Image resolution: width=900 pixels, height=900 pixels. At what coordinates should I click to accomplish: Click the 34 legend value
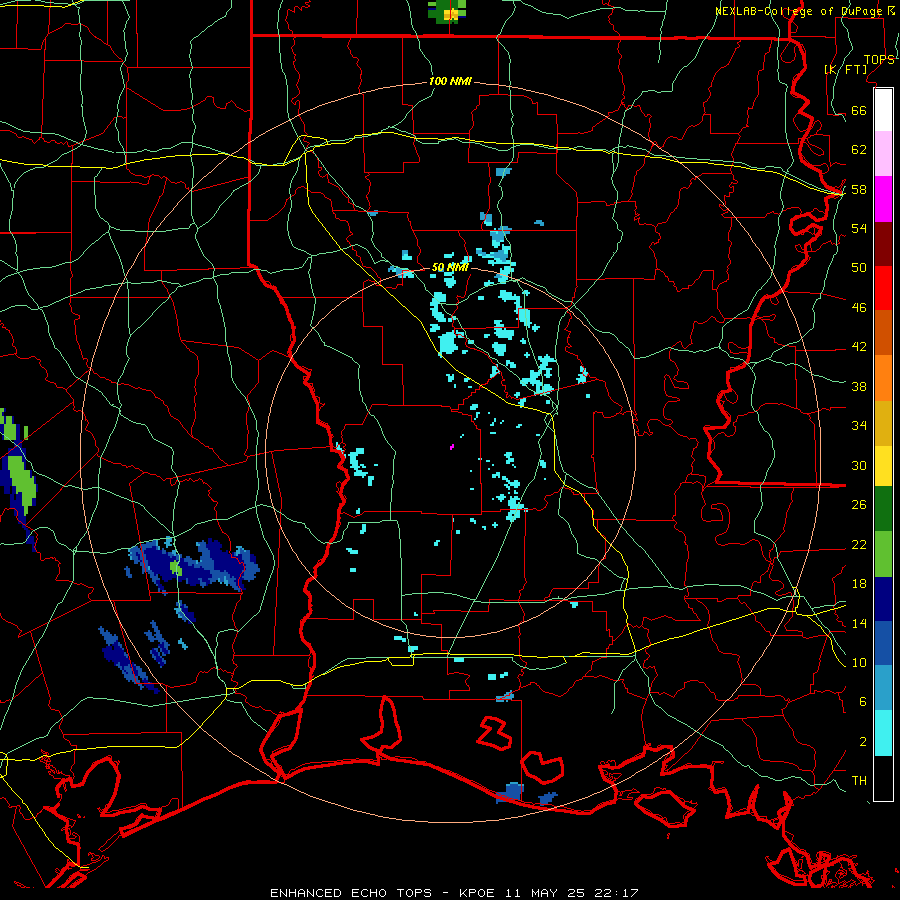pyautogui.click(x=859, y=426)
